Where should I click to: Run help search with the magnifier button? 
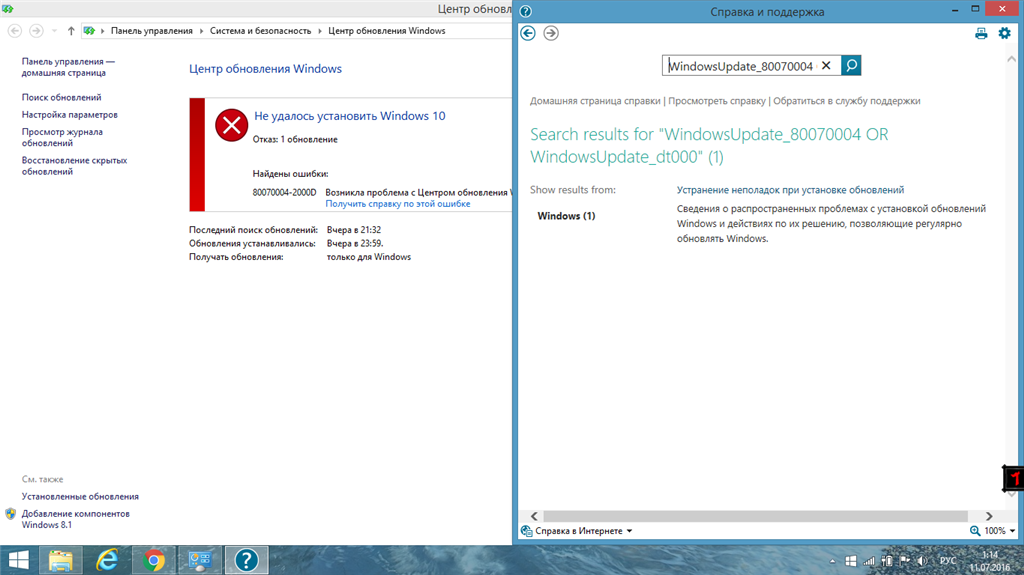coord(851,65)
